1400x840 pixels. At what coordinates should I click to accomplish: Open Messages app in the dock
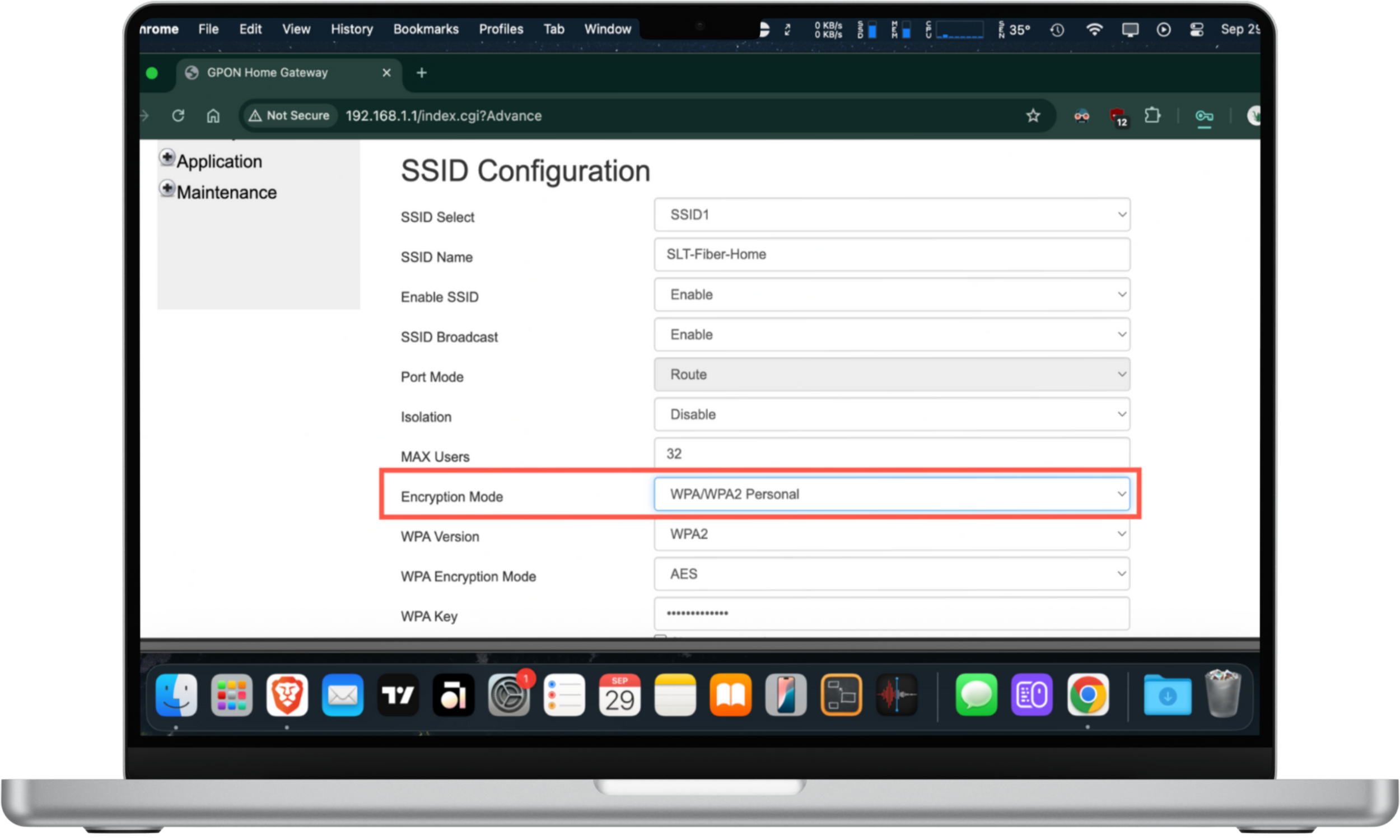(x=976, y=694)
